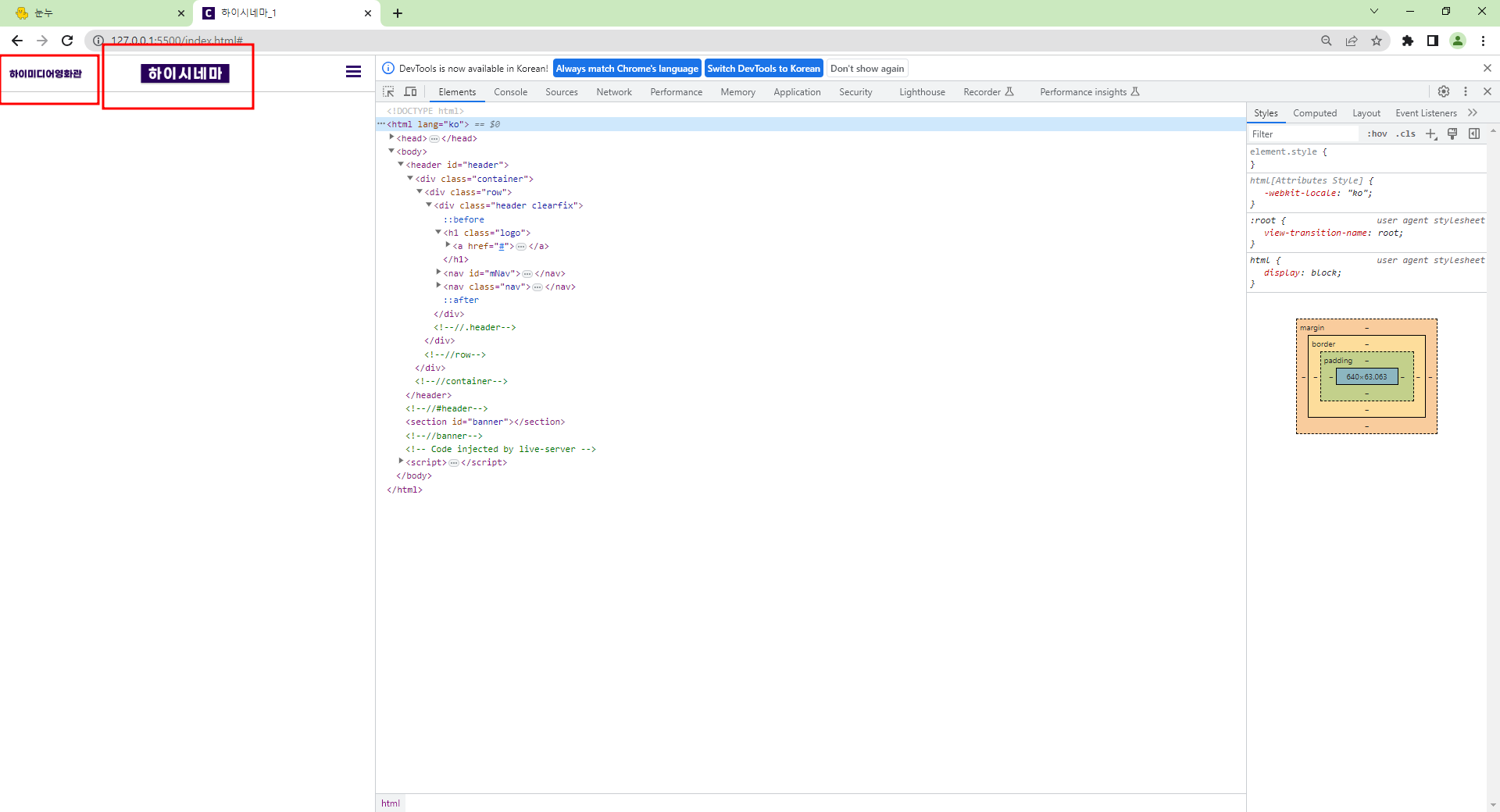Switch to the Sources tab
Viewport: 1500px width, 812px height.
pos(562,92)
